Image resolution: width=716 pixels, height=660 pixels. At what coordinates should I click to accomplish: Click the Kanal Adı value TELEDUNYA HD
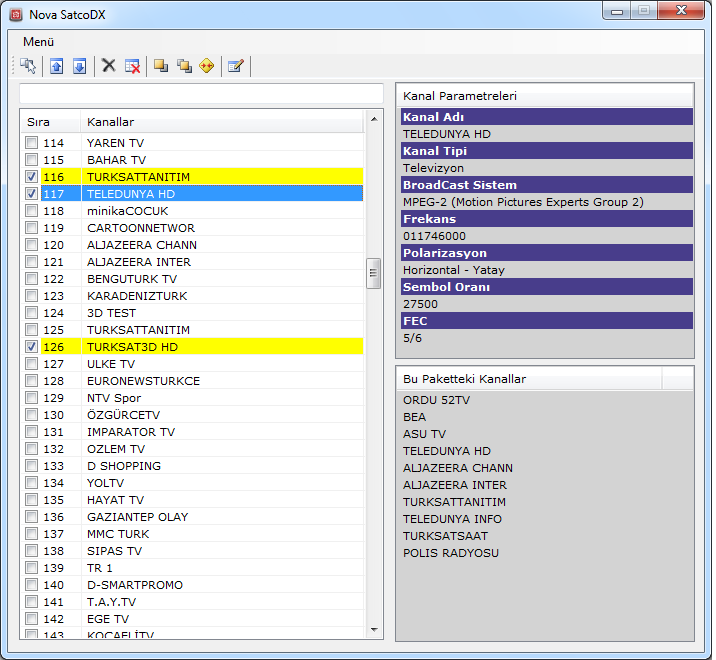tap(447, 134)
